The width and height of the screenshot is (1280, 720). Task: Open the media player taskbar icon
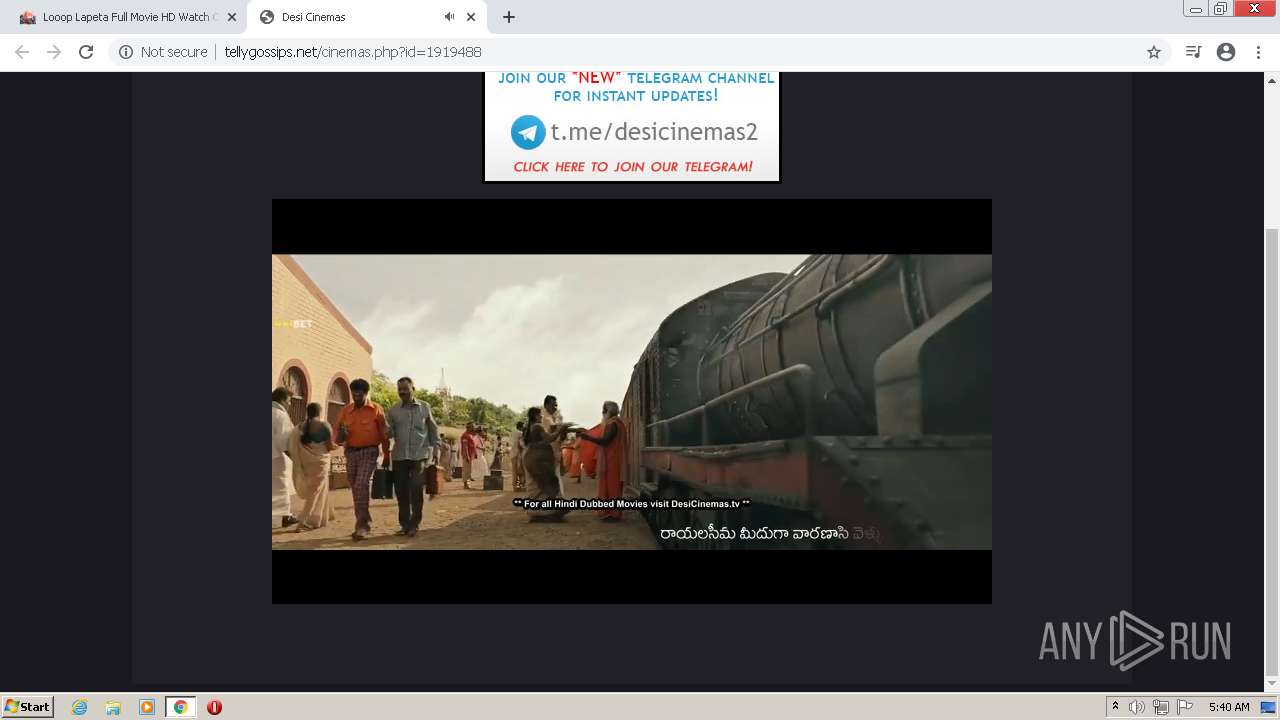147,707
